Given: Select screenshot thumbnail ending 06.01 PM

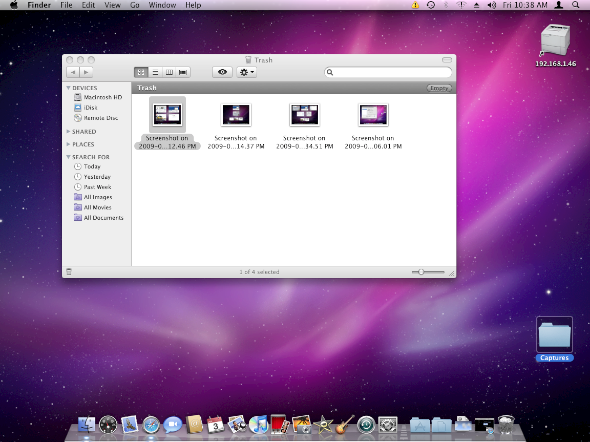Looking at the screenshot, I should tap(373, 115).
